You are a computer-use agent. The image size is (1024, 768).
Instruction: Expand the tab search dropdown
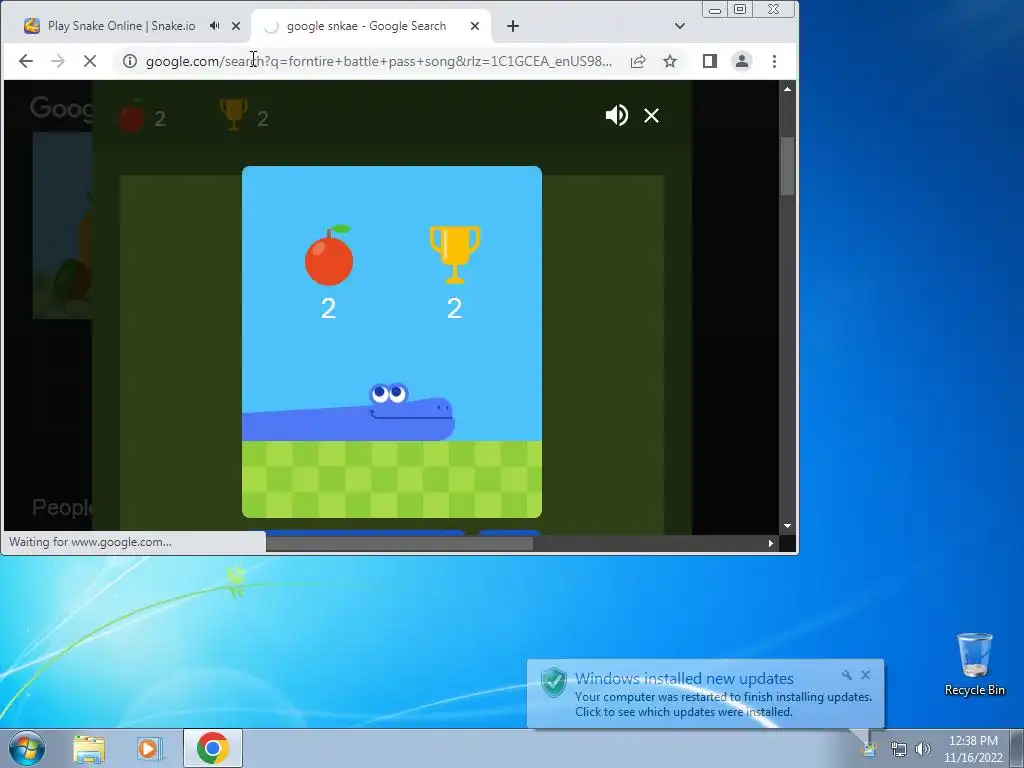(680, 26)
